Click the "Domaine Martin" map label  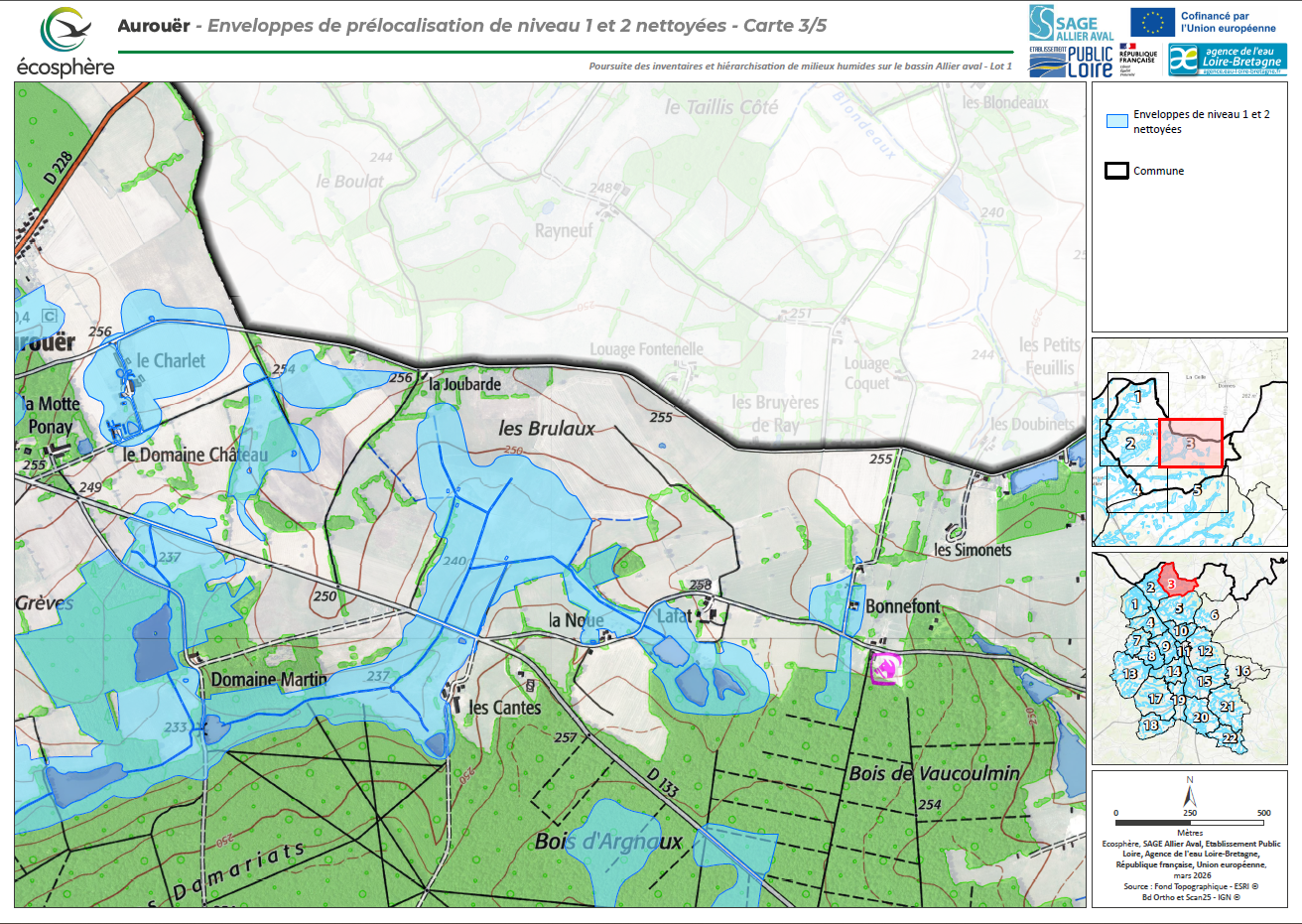coord(268,680)
